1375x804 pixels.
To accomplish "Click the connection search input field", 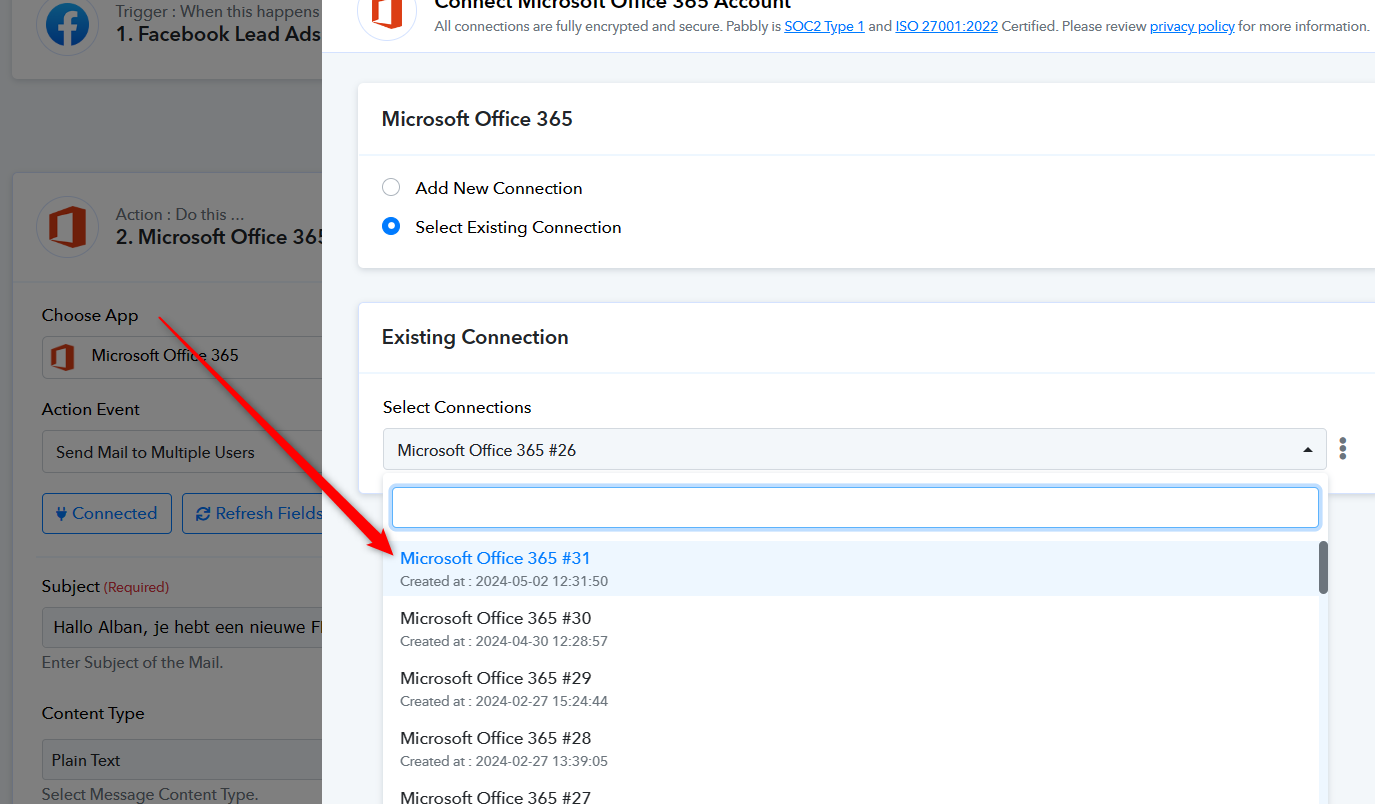I will pos(855,508).
